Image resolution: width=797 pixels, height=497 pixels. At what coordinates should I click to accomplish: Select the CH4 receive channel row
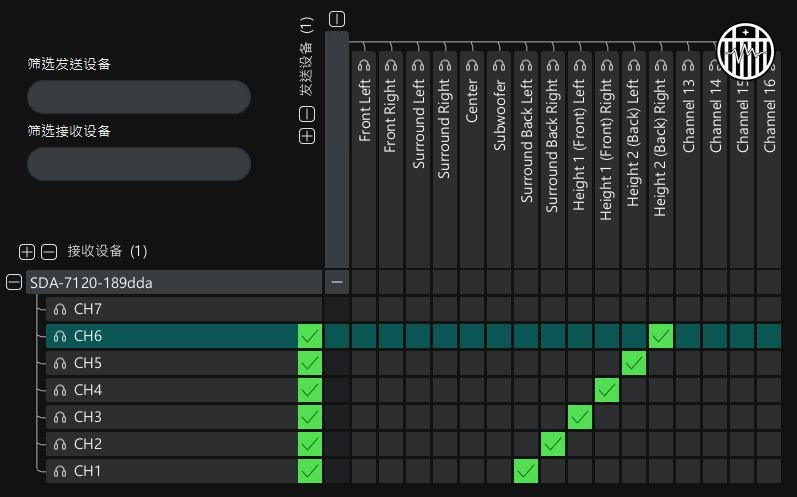pos(170,390)
